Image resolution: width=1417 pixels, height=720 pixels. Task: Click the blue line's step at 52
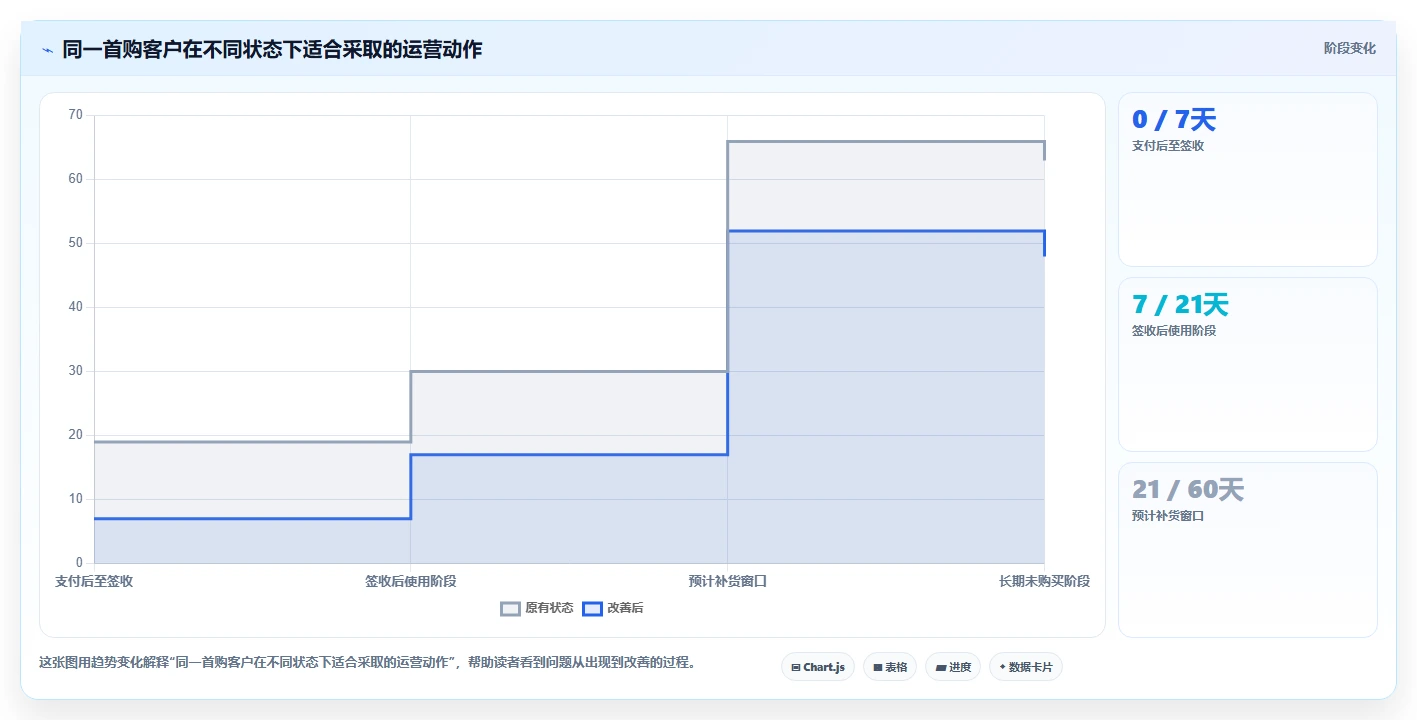pyautogui.click(x=886, y=231)
